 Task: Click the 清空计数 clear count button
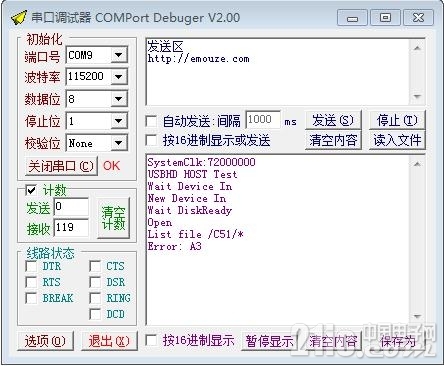(x=113, y=218)
